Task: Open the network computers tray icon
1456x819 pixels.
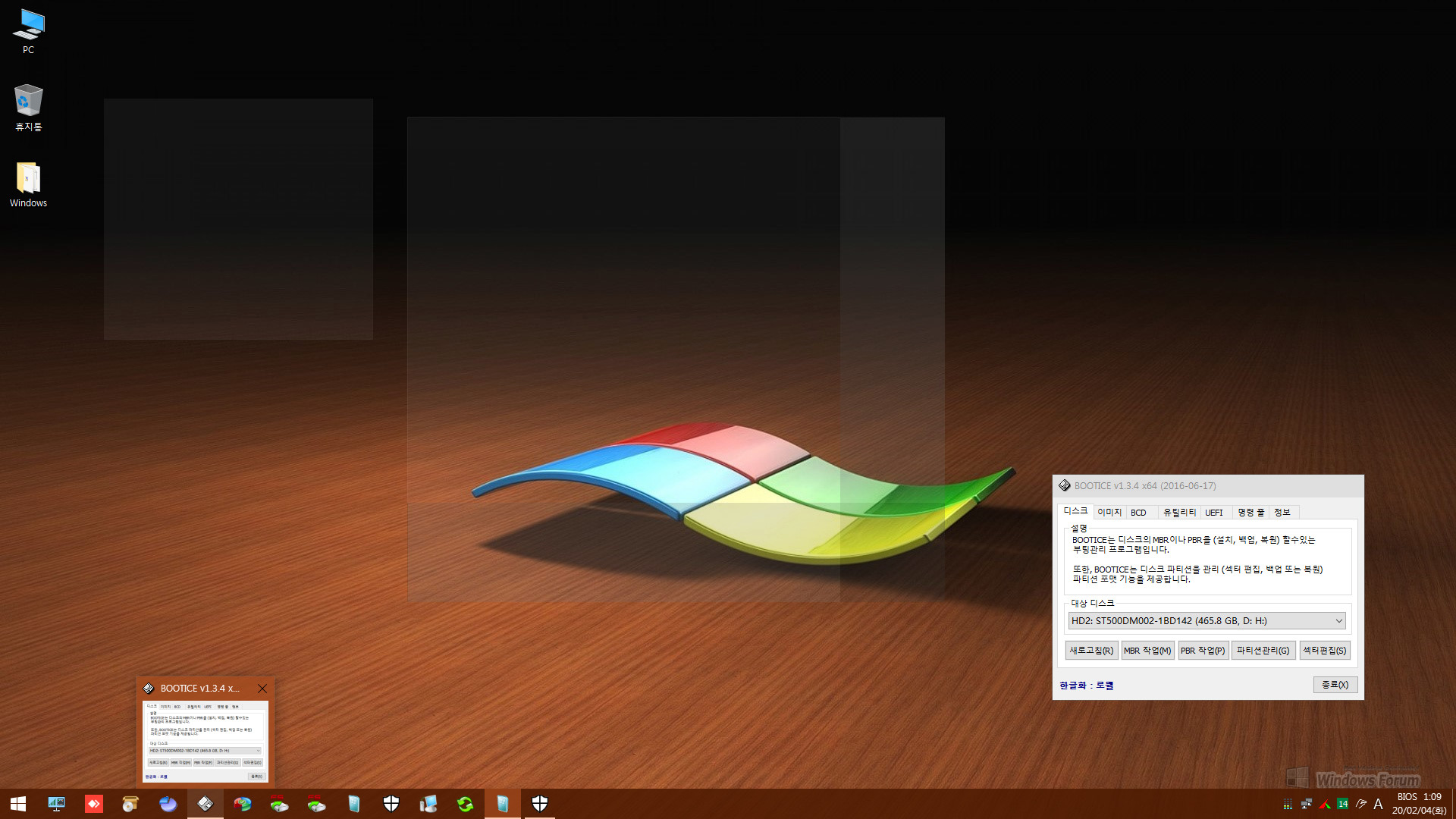Action: 1306,804
